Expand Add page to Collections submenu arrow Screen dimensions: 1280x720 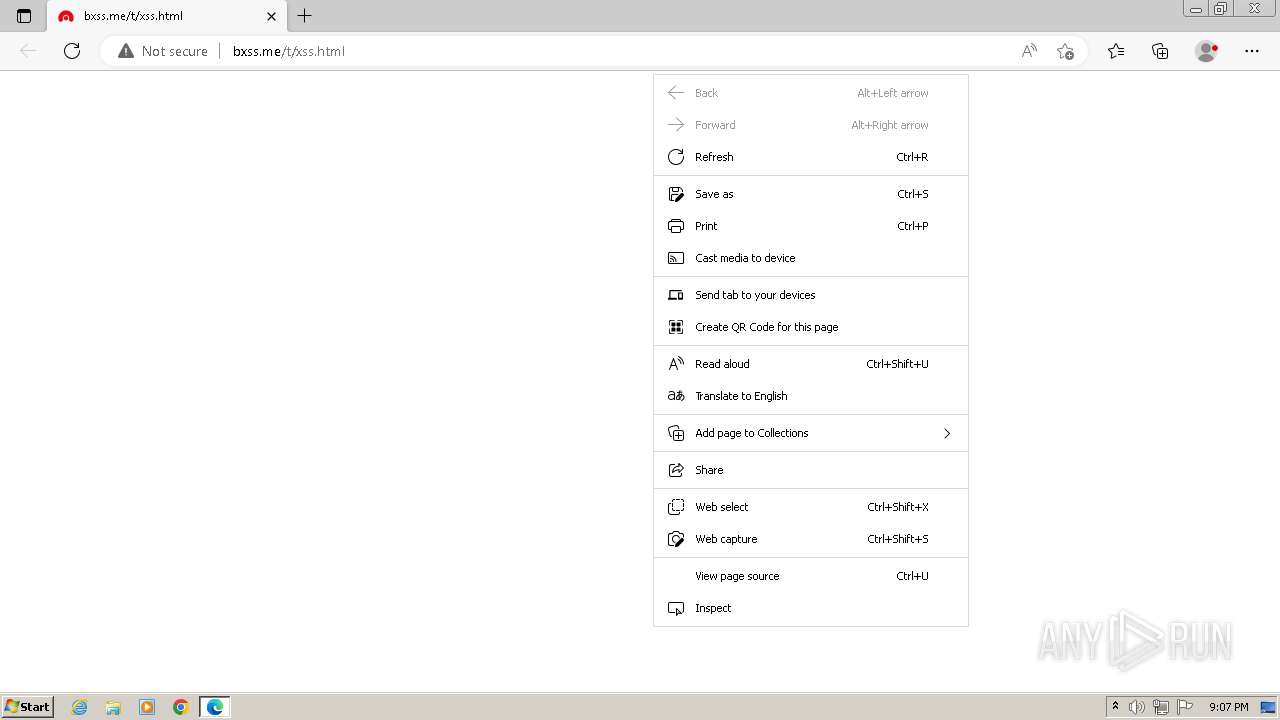pyautogui.click(x=946, y=433)
